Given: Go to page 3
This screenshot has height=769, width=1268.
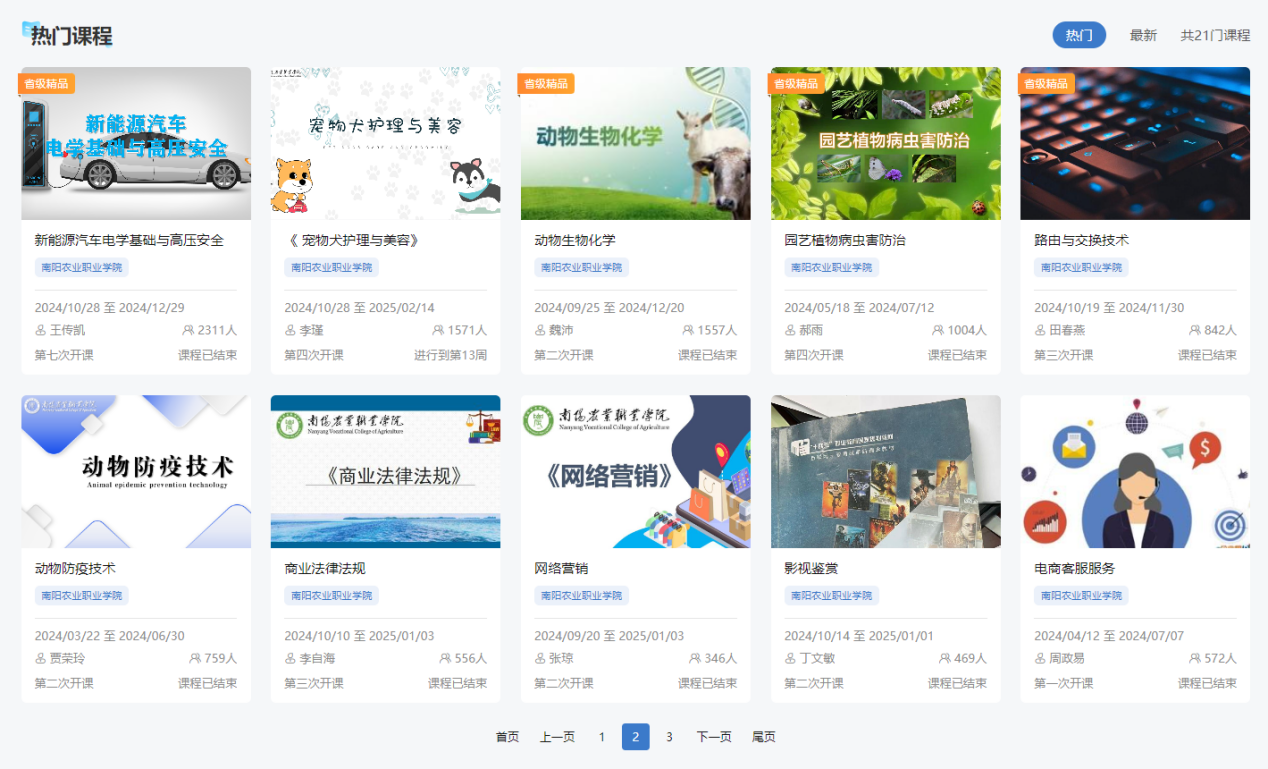Looking at the screenshot, I should coord(669,737).
